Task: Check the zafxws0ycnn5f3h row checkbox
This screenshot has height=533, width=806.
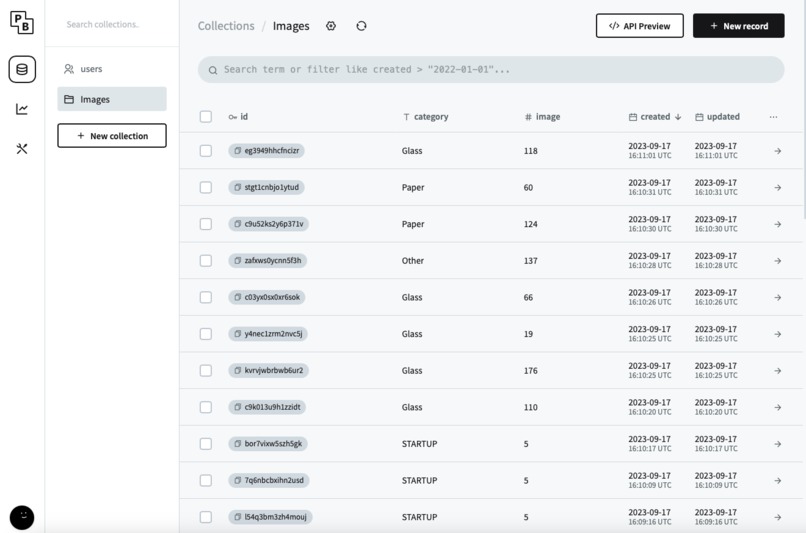Action: point(206,261)
